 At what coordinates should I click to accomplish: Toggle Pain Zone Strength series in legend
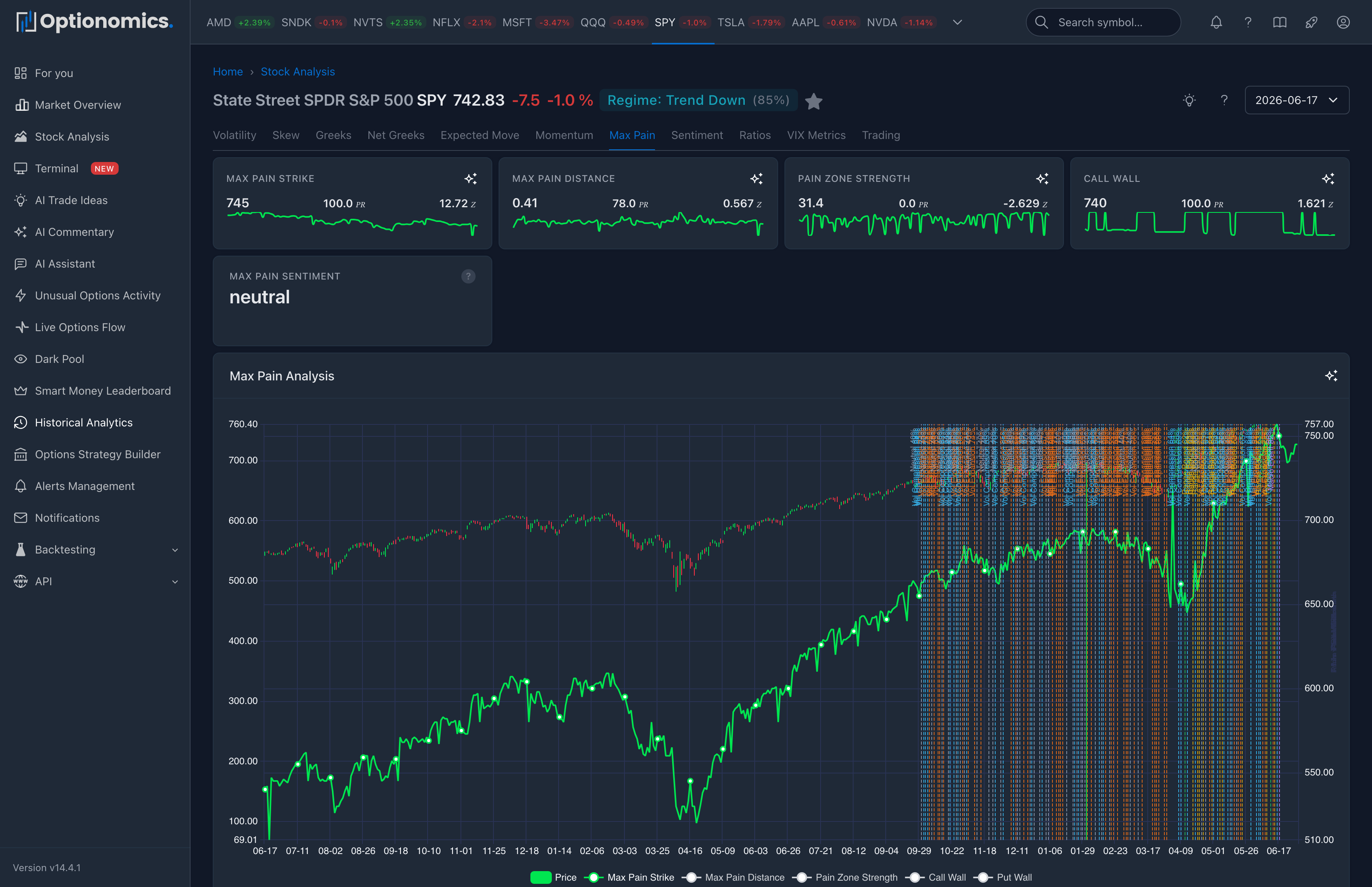(x=845, y=877)
